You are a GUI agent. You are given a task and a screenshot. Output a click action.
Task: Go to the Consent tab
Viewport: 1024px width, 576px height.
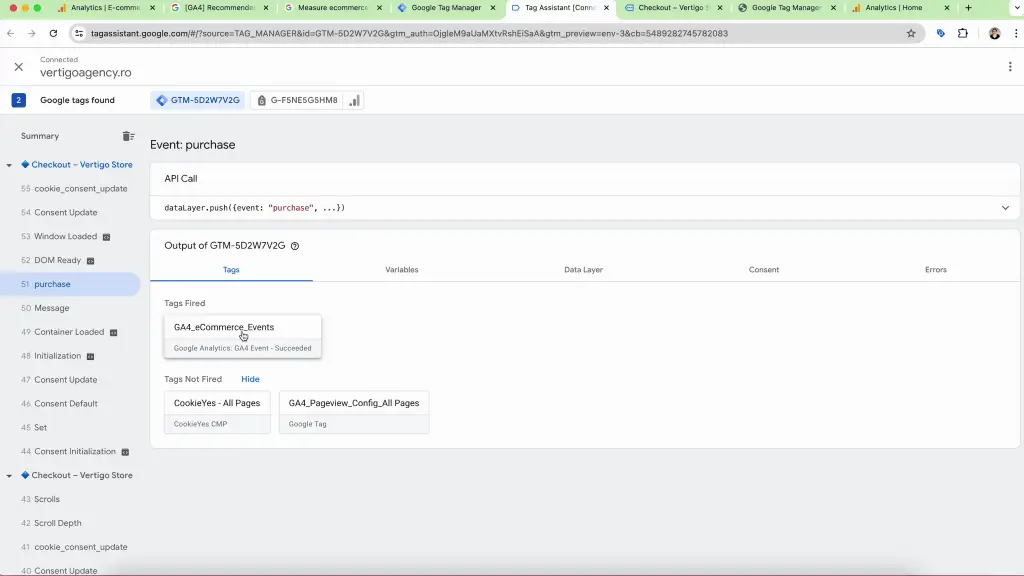coord(764,270)
